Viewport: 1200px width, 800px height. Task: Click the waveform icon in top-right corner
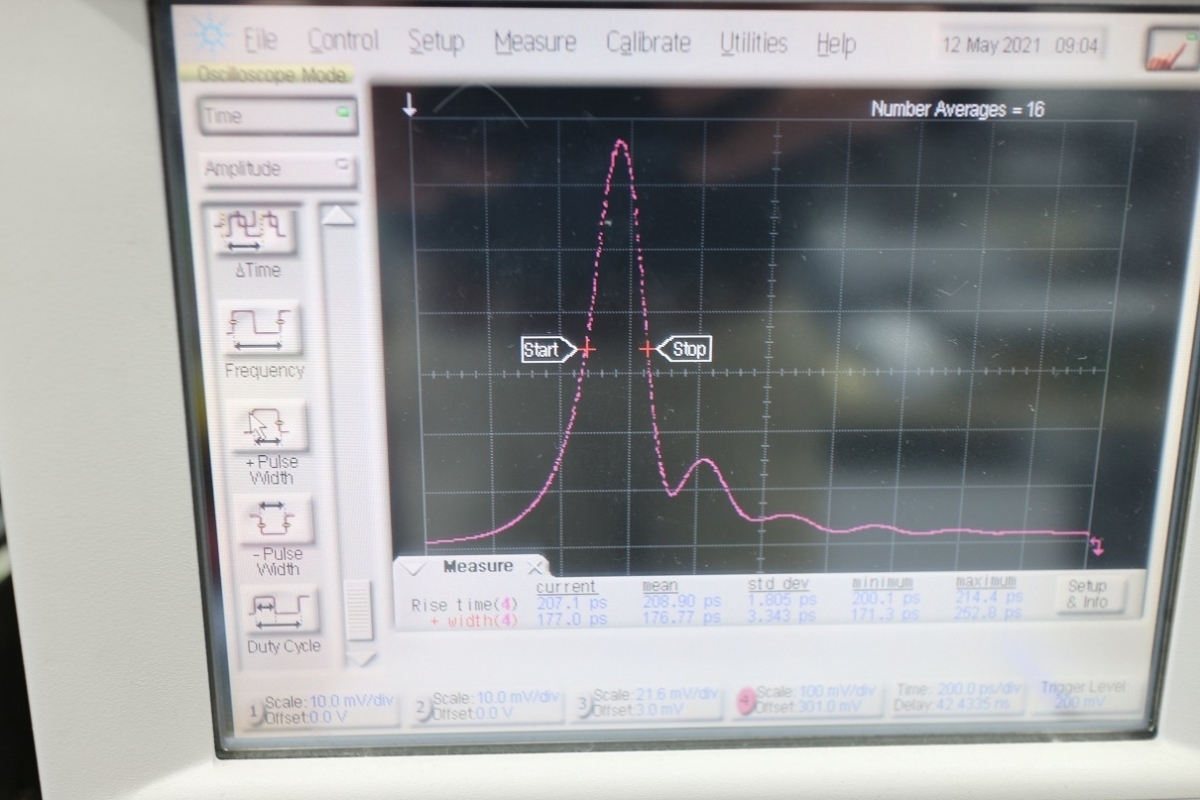[1171, 49]
